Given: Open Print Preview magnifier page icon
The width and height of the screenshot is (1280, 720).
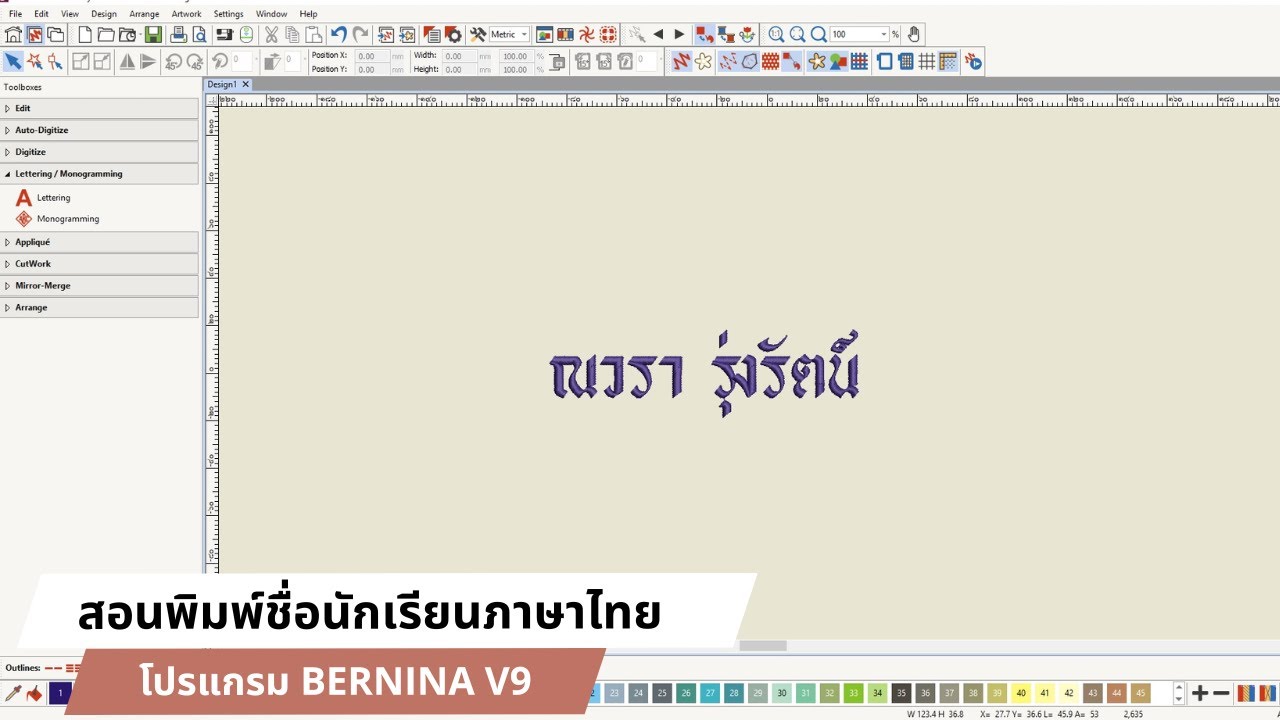Looking at the screenshot, I should point(200,34).
